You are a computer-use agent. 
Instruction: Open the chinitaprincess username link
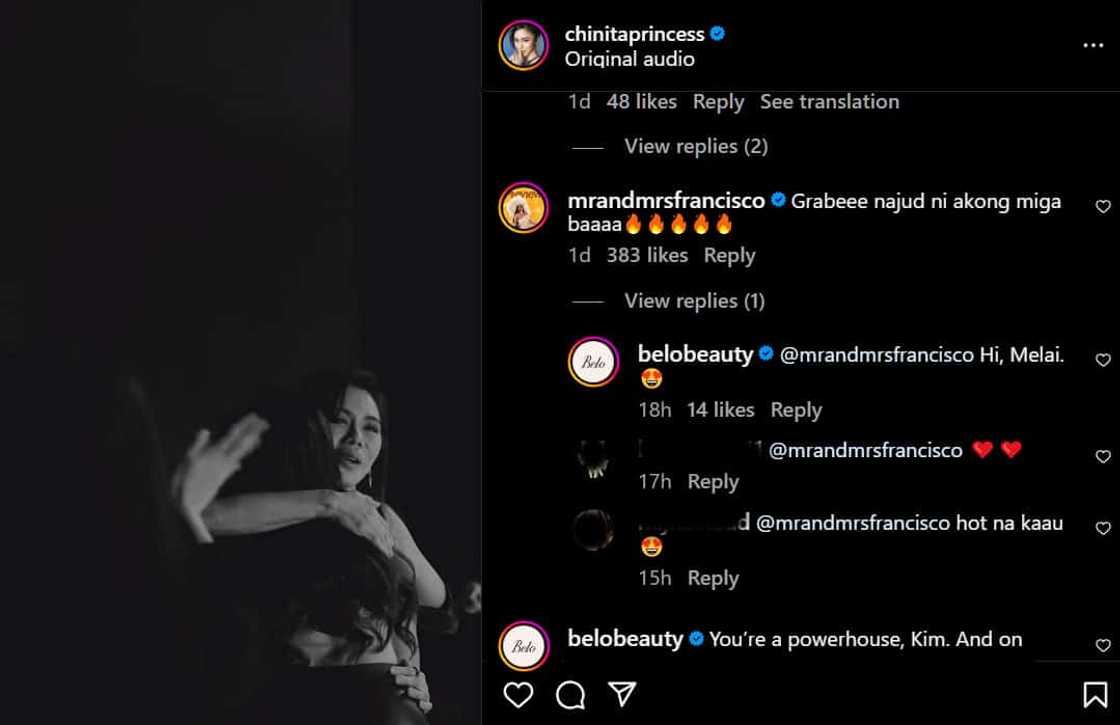pyautogui.click(x=634, y=34)
